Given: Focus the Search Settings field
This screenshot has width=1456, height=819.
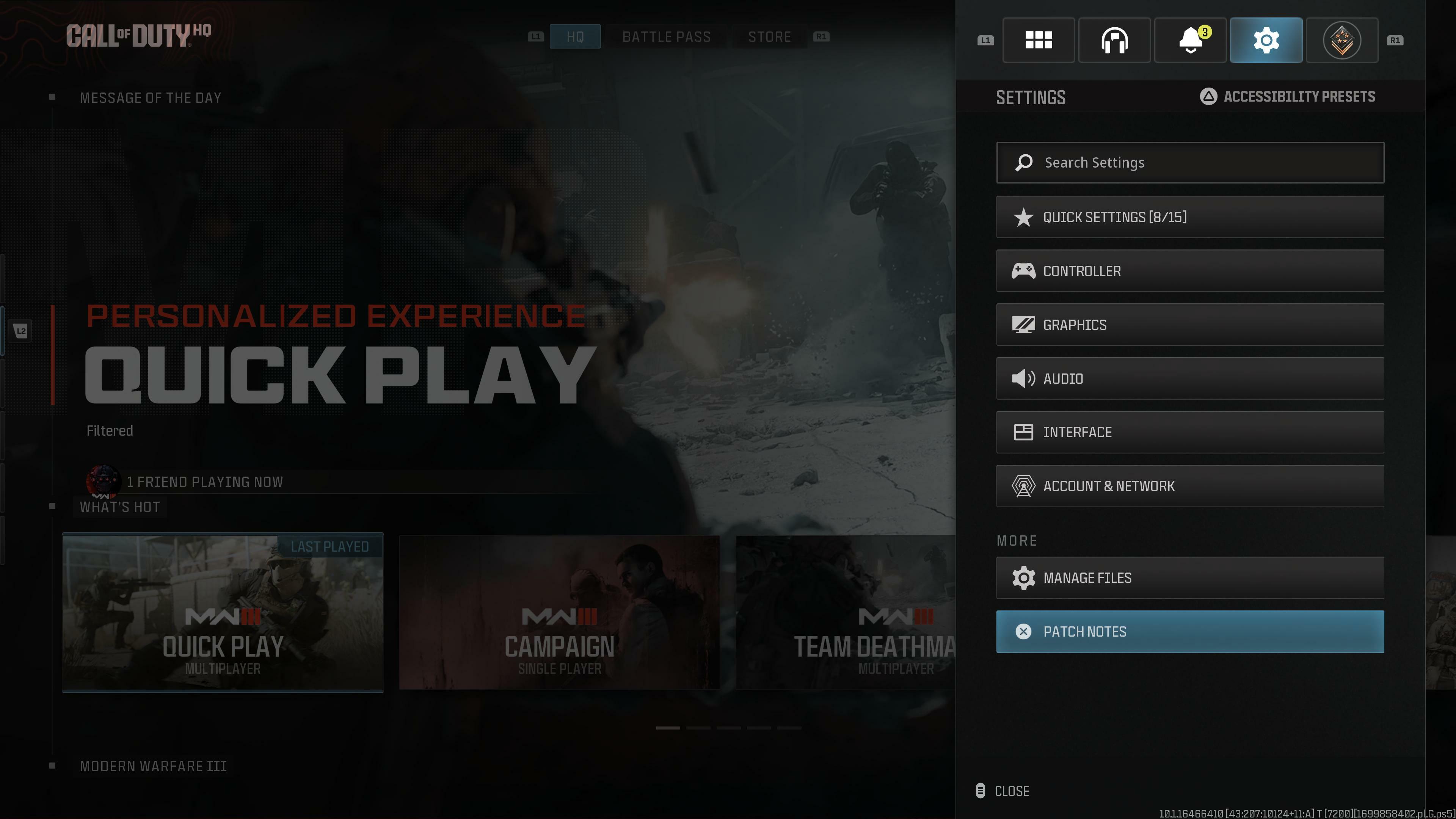Looking at the screenshot, I should coord(1190,163).
